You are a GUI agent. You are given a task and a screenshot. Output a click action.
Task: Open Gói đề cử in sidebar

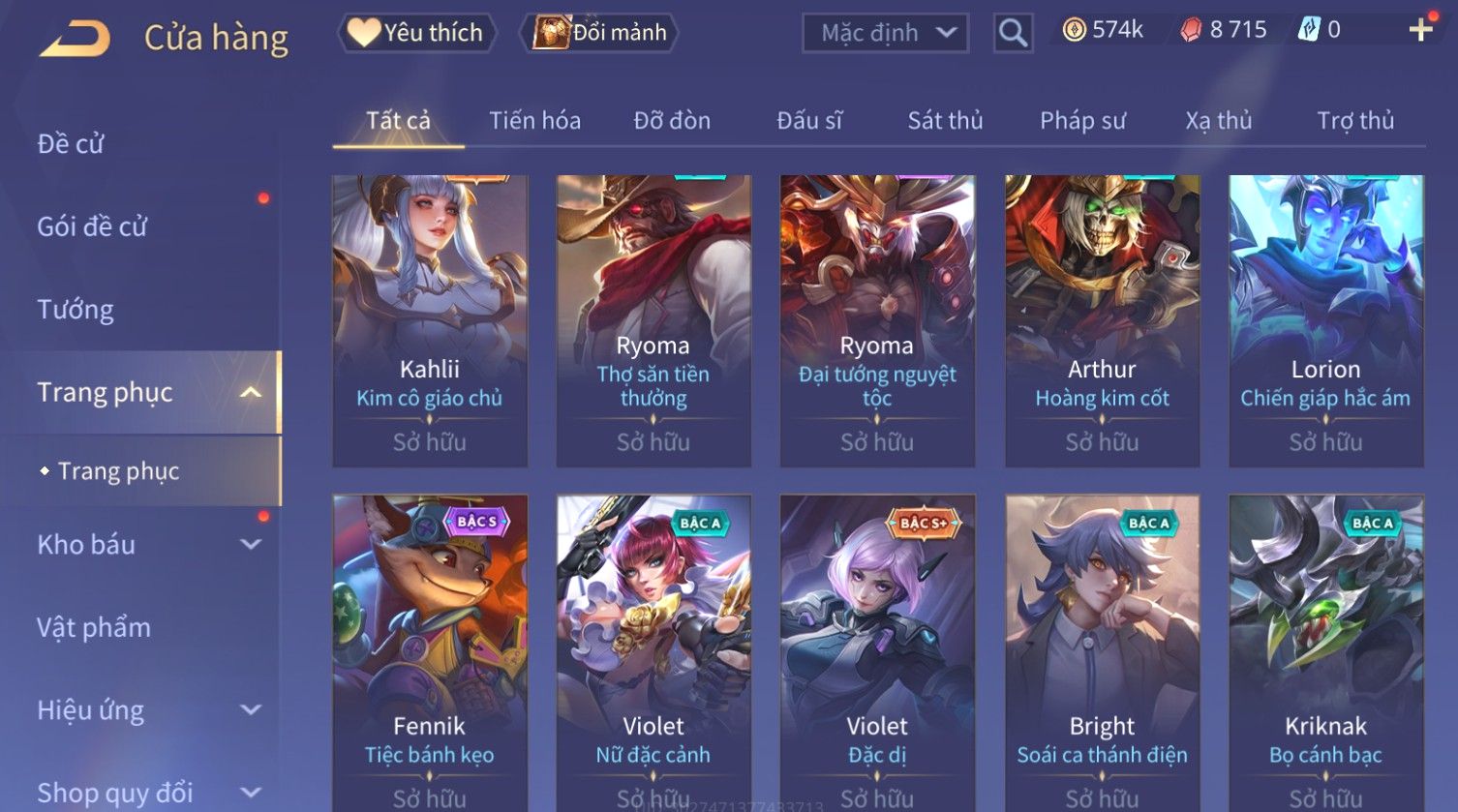pos(92,226)
